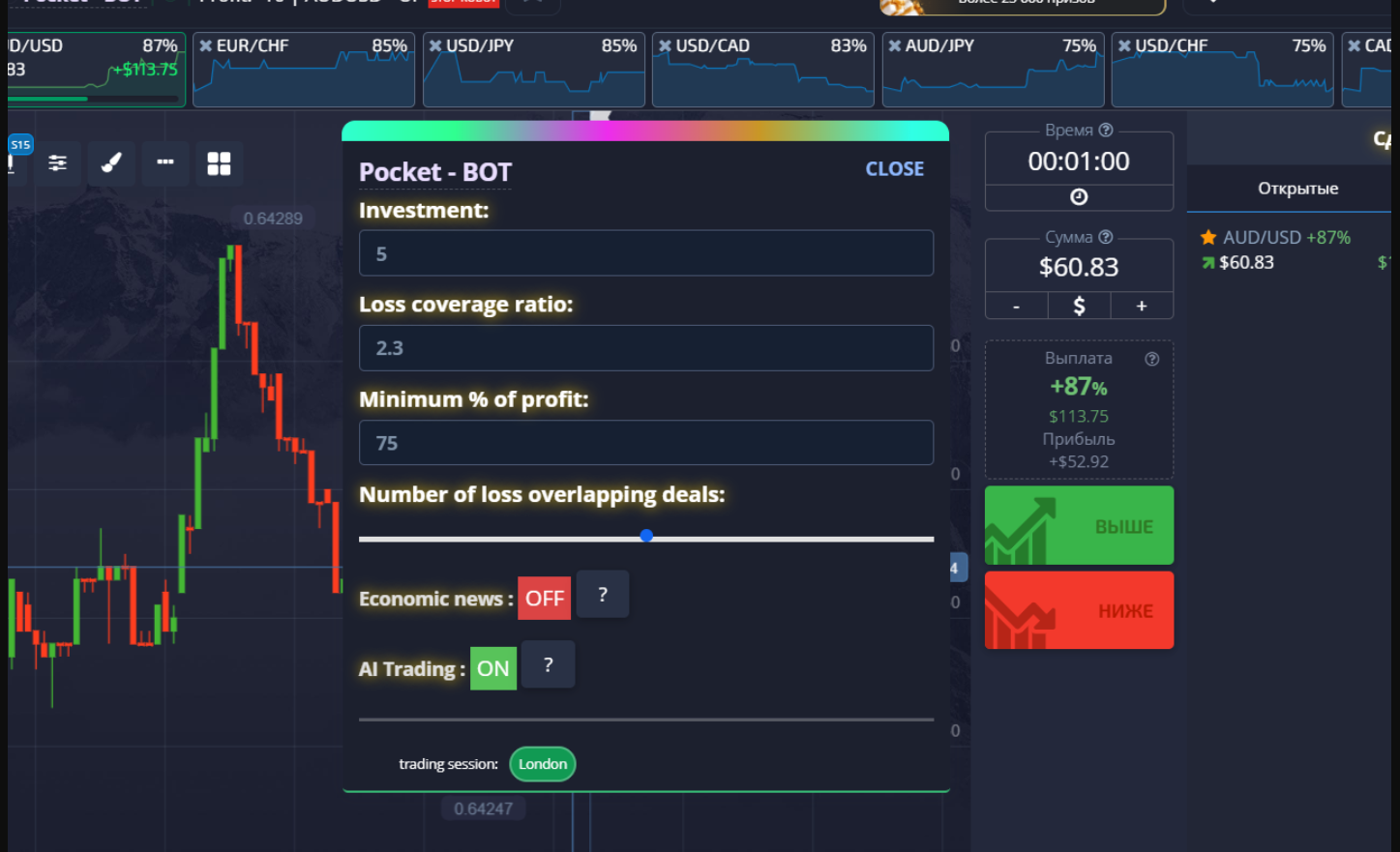Select the EUR/CHF asset tab
1400x852 pixels.
304,70
